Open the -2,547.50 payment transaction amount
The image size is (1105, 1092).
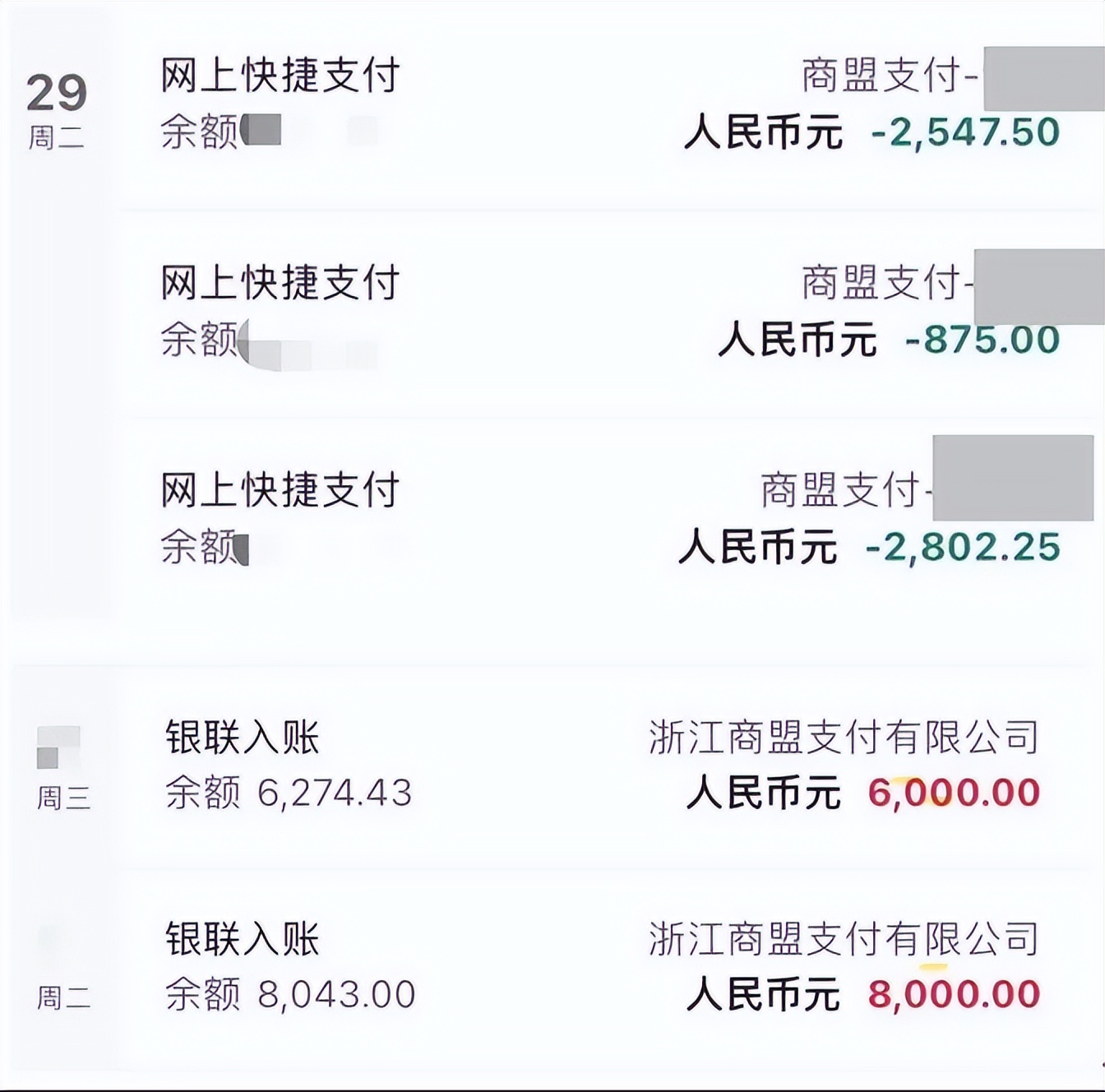click(x=965, y=132)
